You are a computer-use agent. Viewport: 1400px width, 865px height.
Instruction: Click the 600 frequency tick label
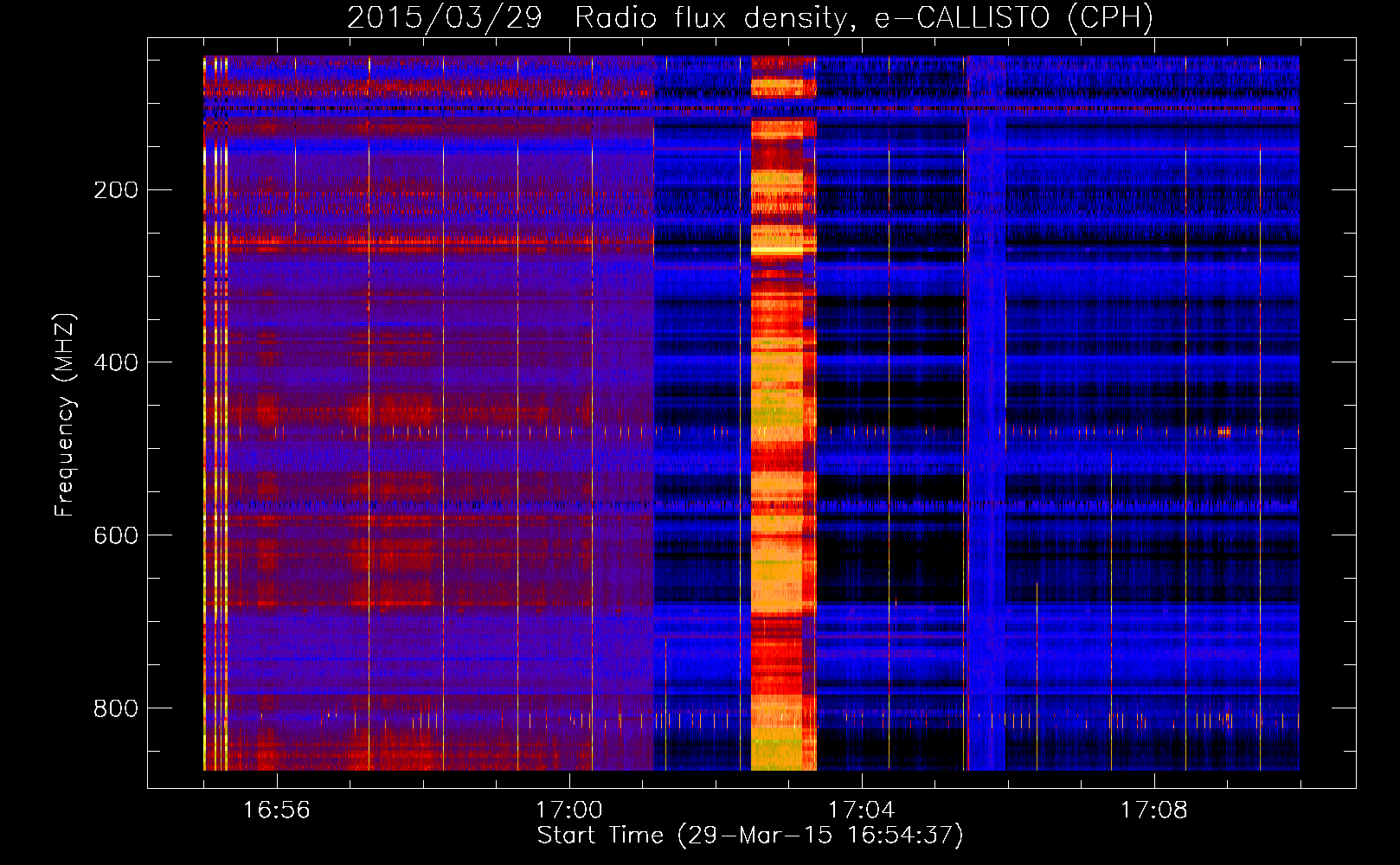(116, 535)
